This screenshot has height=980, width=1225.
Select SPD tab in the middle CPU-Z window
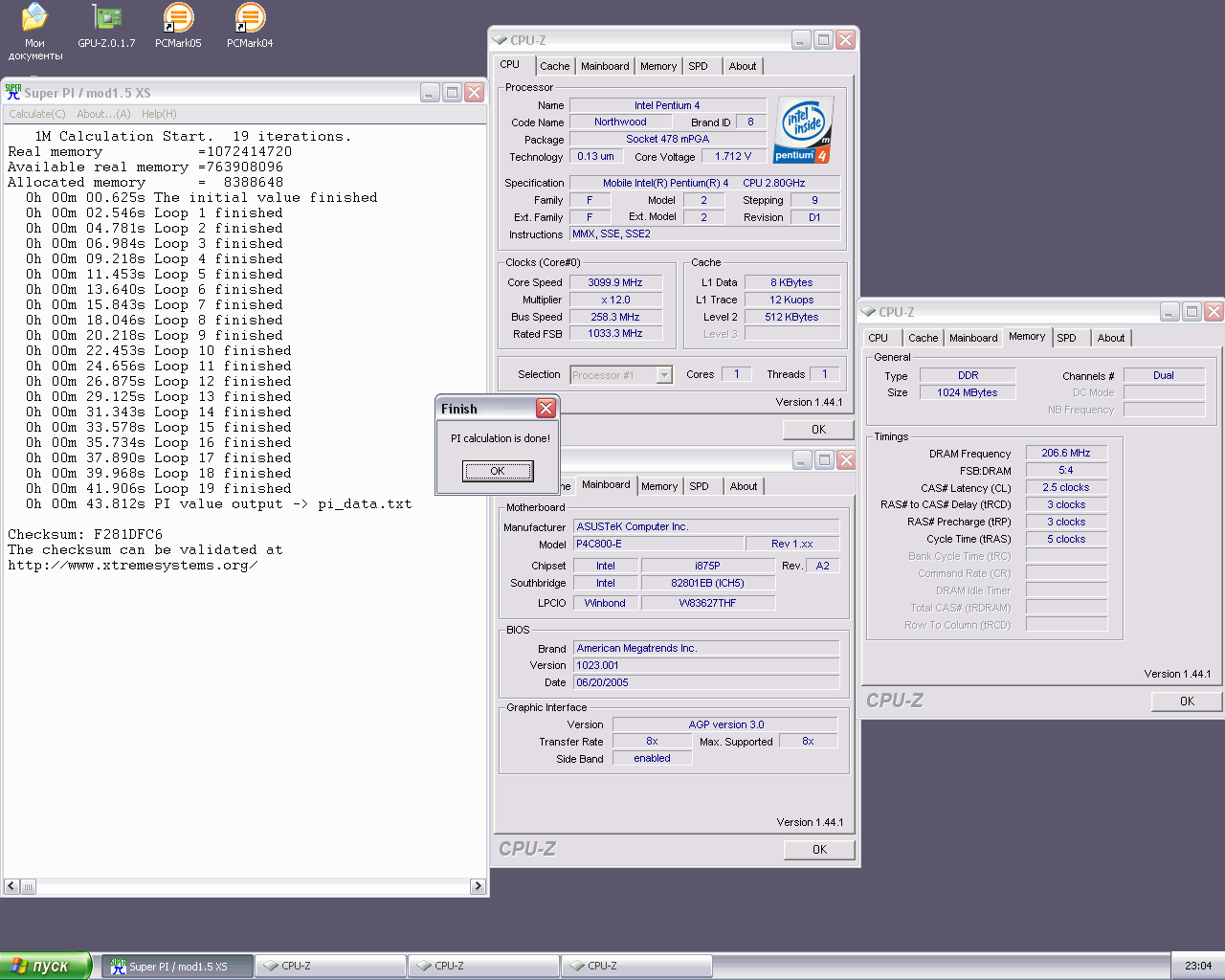click(700, 486)
